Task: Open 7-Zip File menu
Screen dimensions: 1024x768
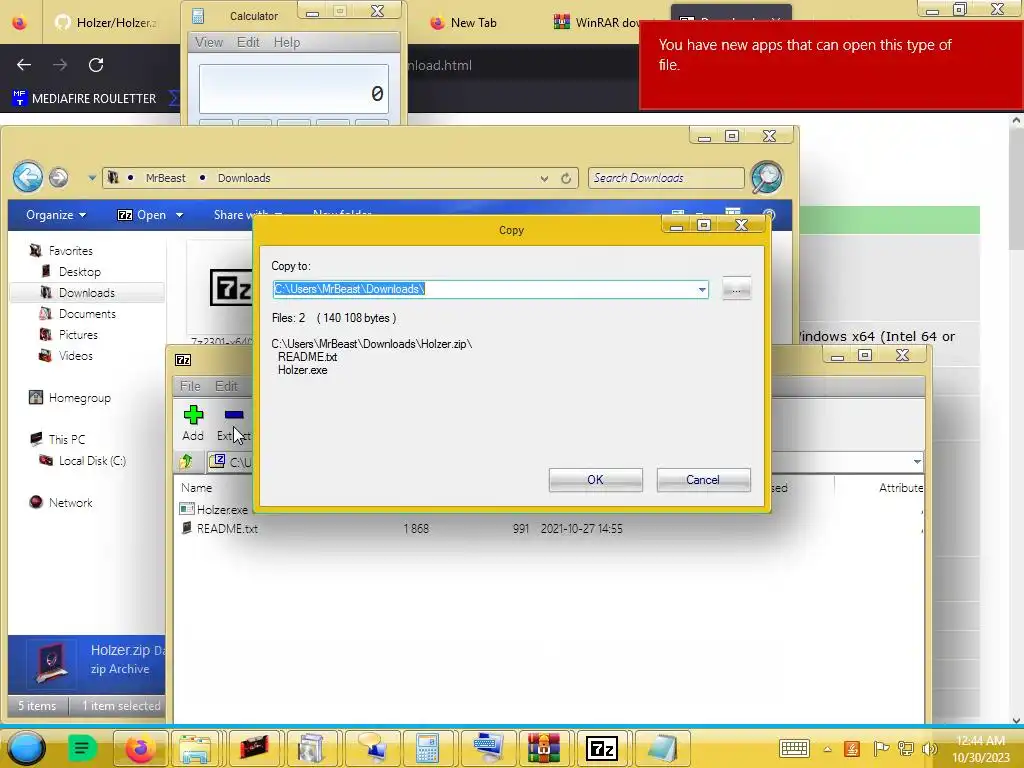Action: click(x=190, y=386)
